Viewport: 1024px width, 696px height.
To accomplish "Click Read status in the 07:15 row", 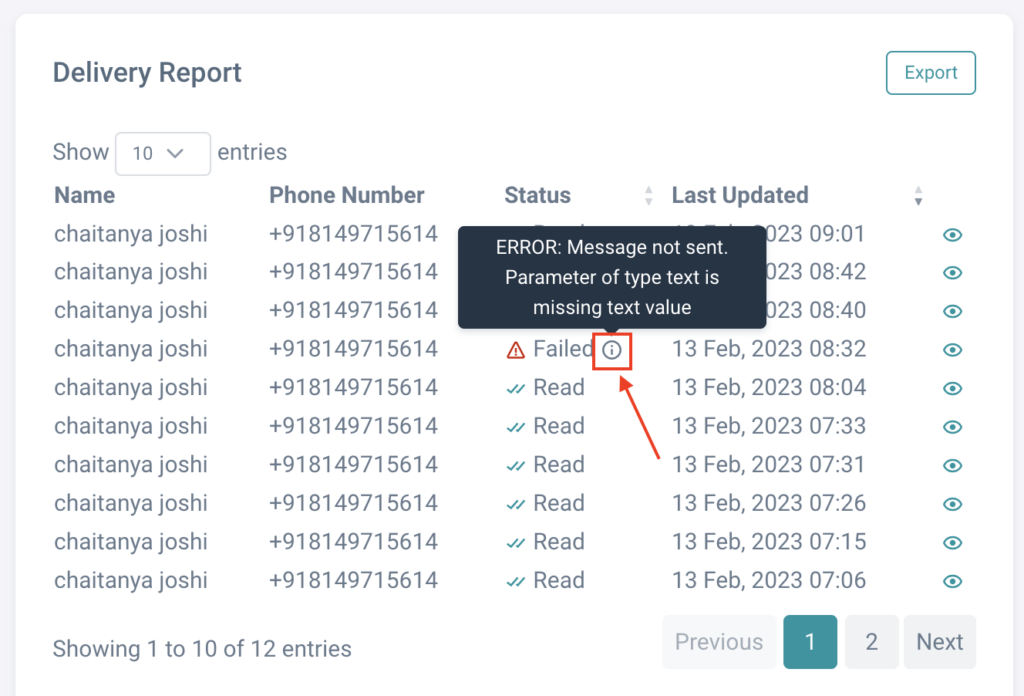I will 558,541.
